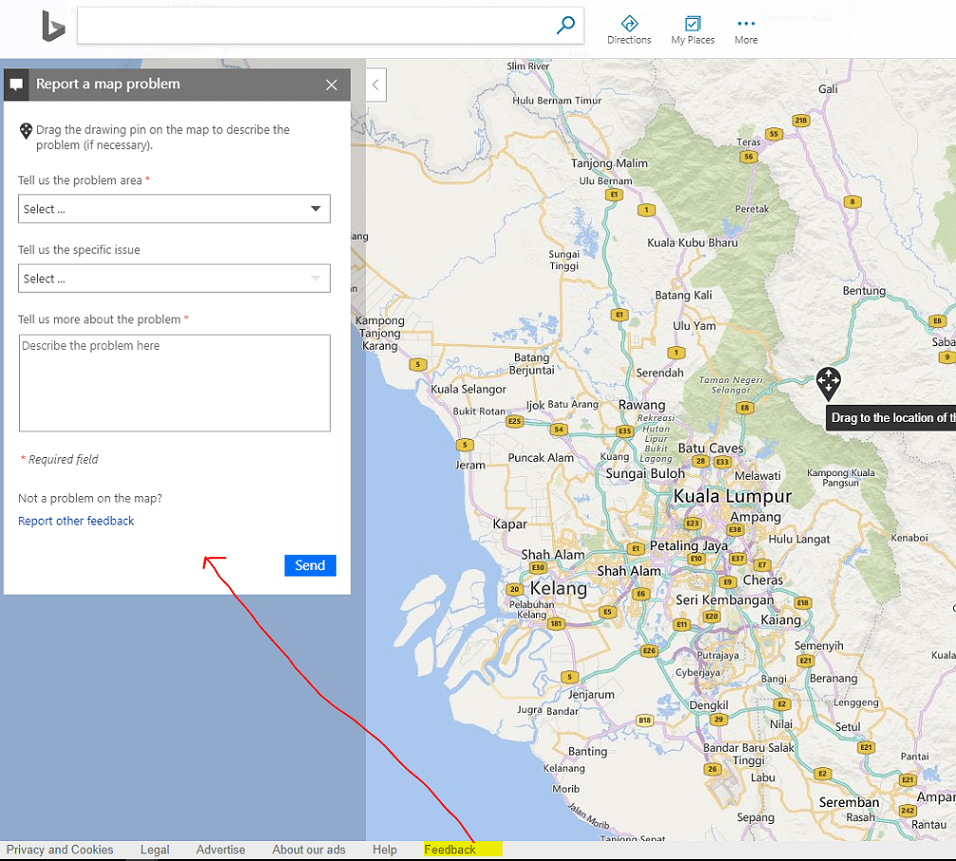The height and width of the screenshot is (861, 956).
Task: Open the Report other feedback link
Action: point(76,520)
